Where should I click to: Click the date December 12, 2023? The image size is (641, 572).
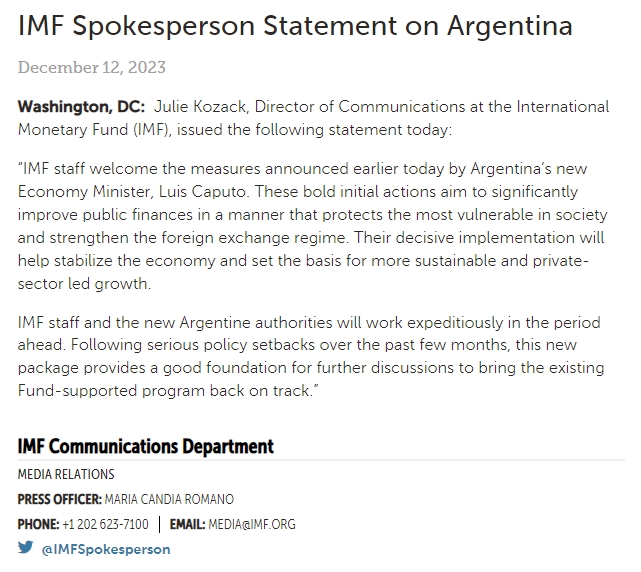[92, 68]
